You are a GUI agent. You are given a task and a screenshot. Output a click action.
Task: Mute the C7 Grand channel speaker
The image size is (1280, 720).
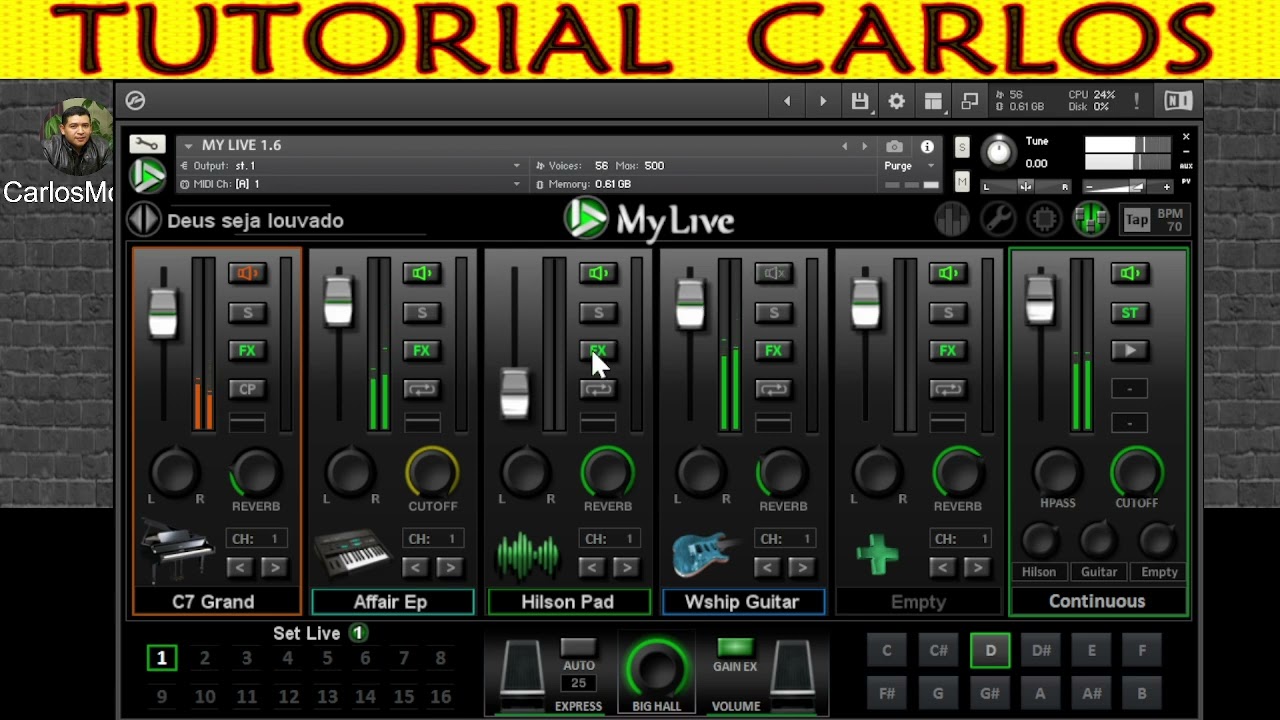click(x=247, y=273)
